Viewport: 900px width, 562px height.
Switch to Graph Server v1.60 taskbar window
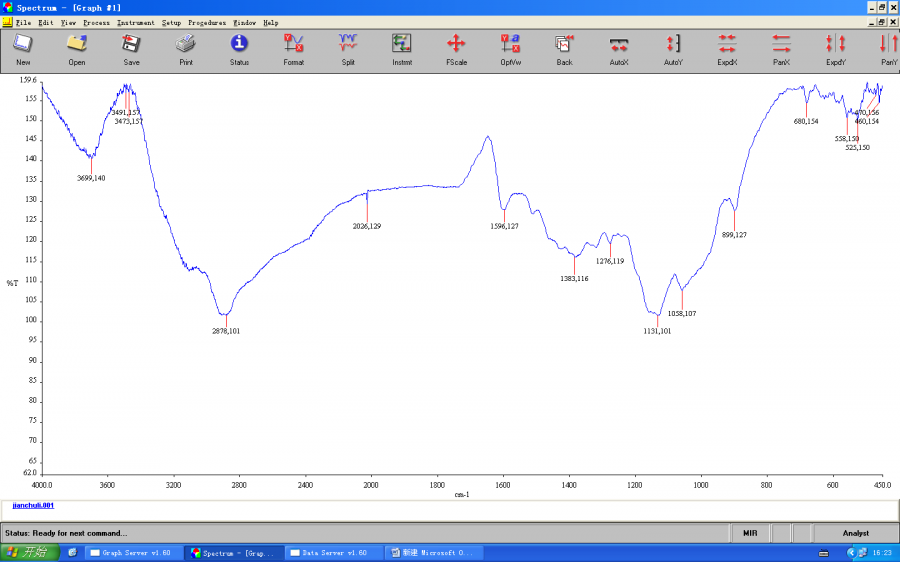point(134,553)
